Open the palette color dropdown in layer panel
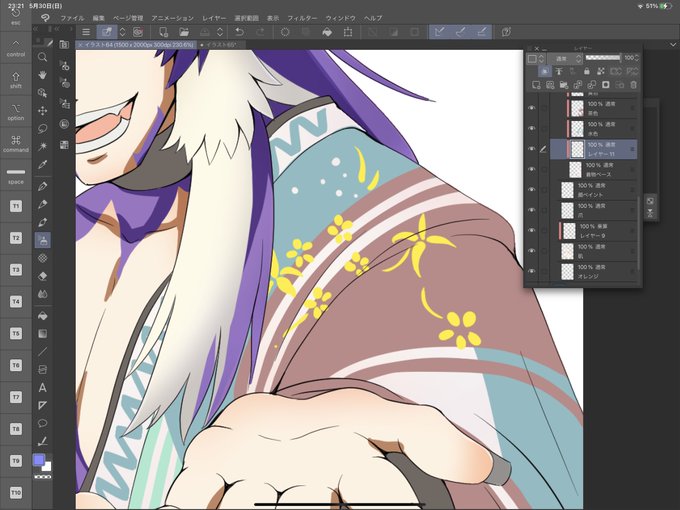Viewport: 680px width, 510px height. point(536,58)
